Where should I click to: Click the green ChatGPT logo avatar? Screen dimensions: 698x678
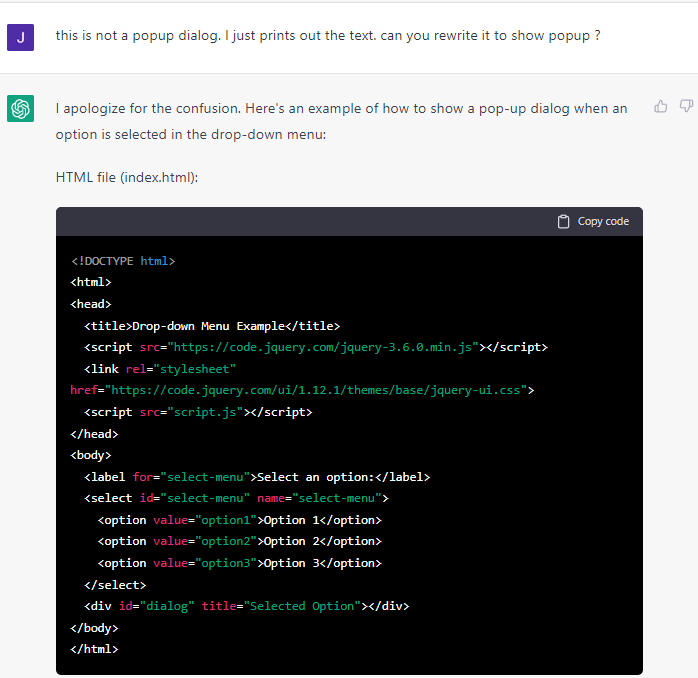pyautogui.click(x=20, y=108)
